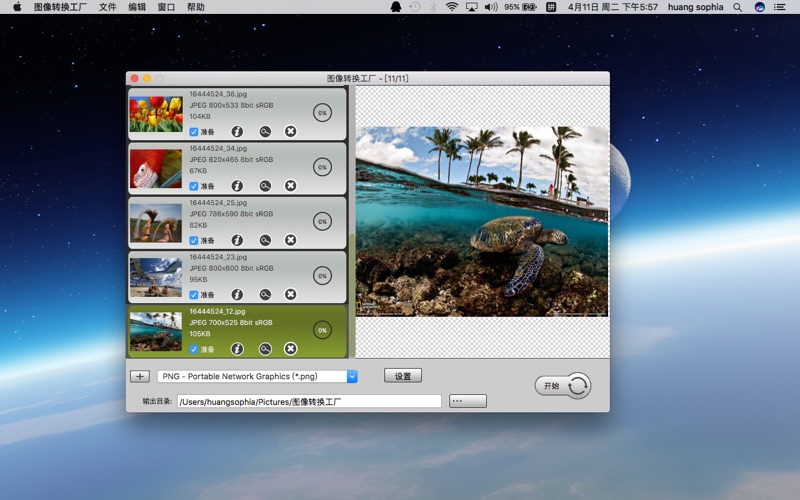
Task: Remove 16444524_38.jpg using its X icon
Action: 290,131
